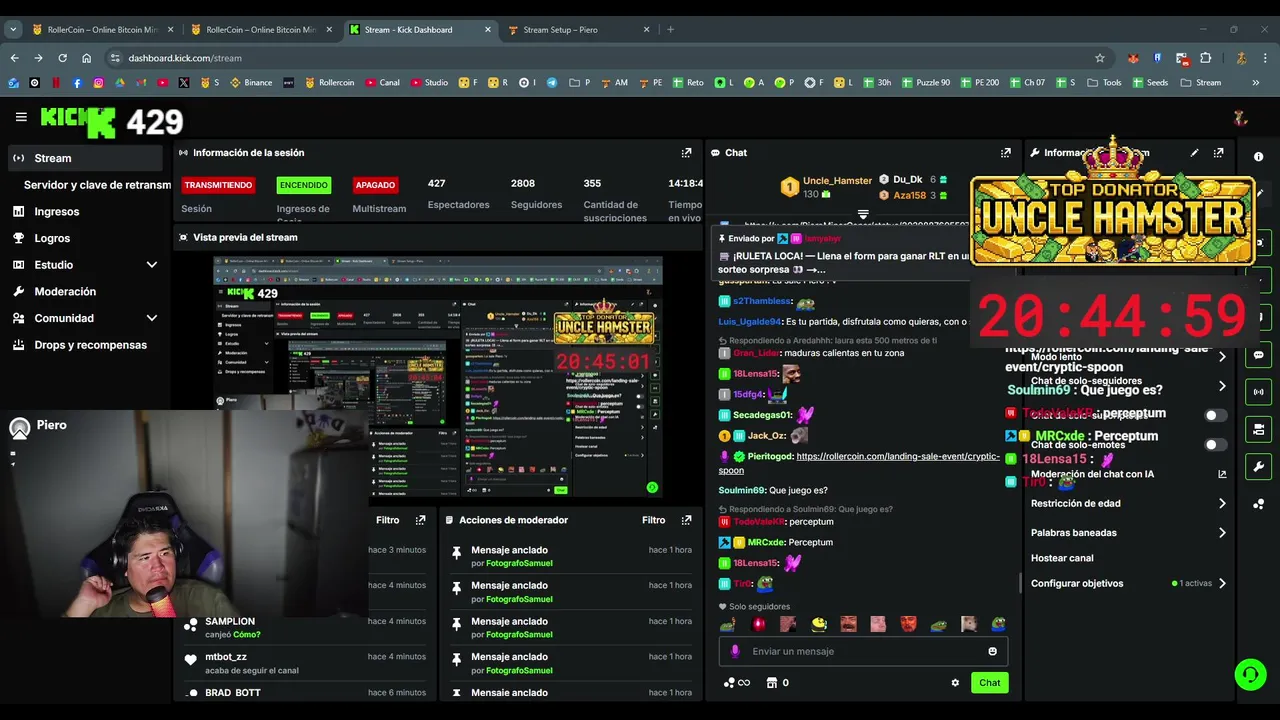
Task: Click the green screen indicator on stream preview
Action: tap(652, 488)
